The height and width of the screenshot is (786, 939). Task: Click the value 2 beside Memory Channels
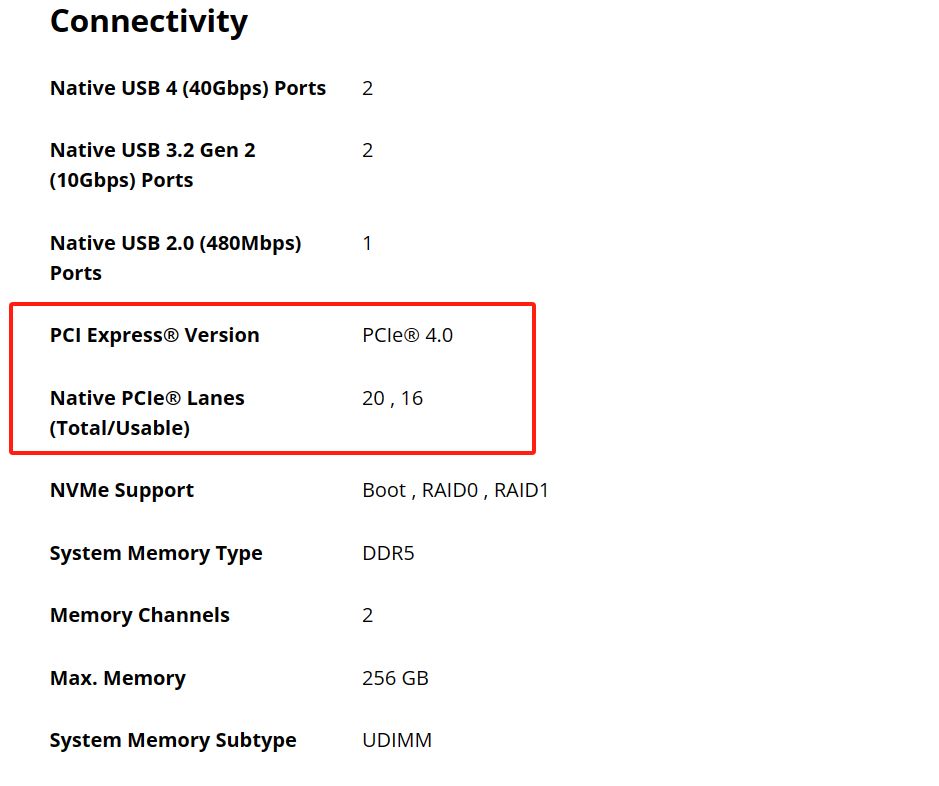(x=367, y=615)
